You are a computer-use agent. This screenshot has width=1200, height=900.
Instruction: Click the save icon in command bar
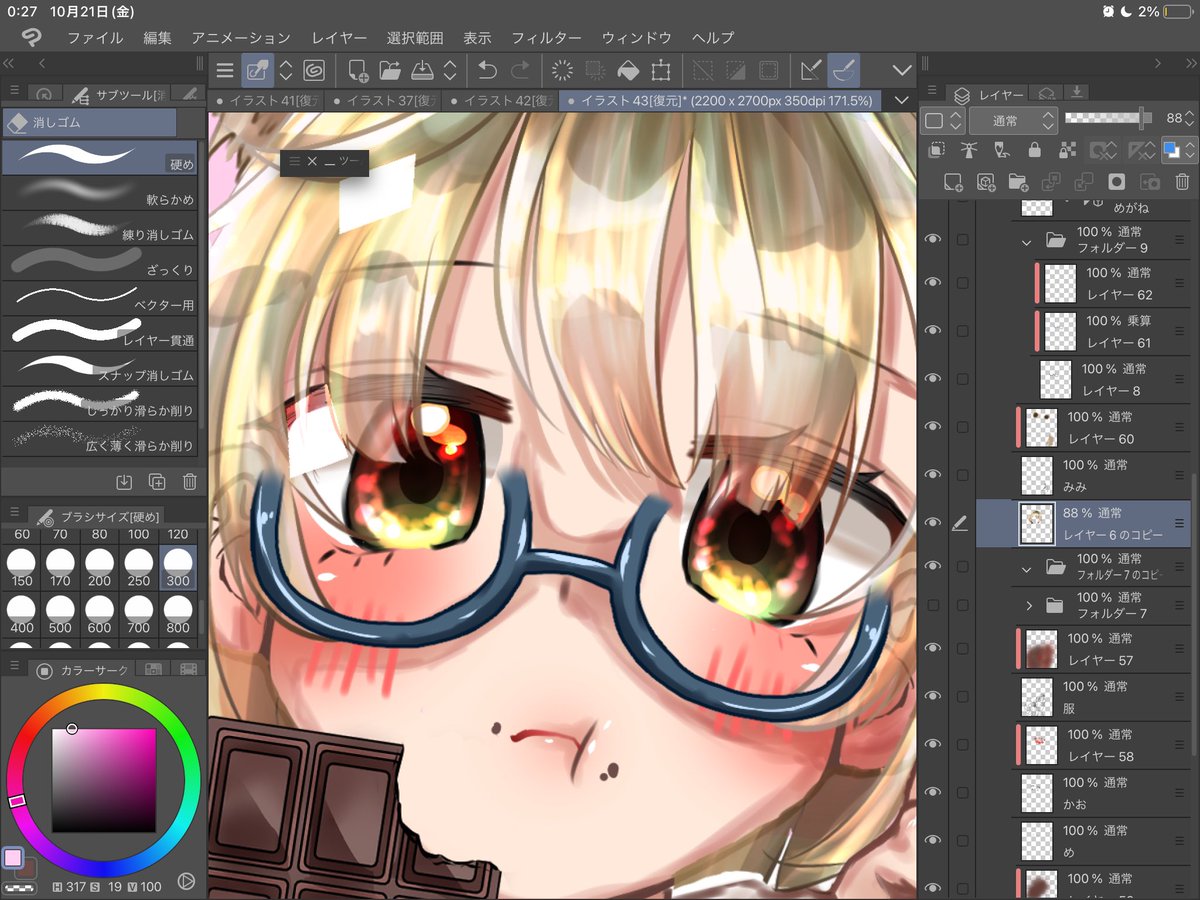tap(422, 70)
